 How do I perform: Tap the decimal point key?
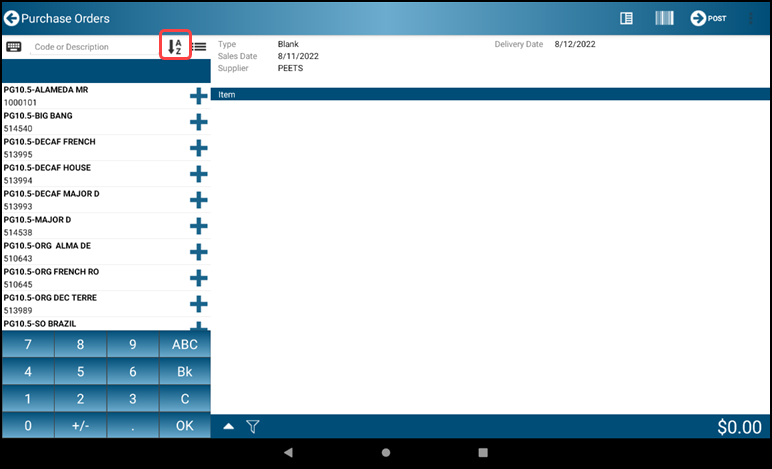tap(132, 426)
